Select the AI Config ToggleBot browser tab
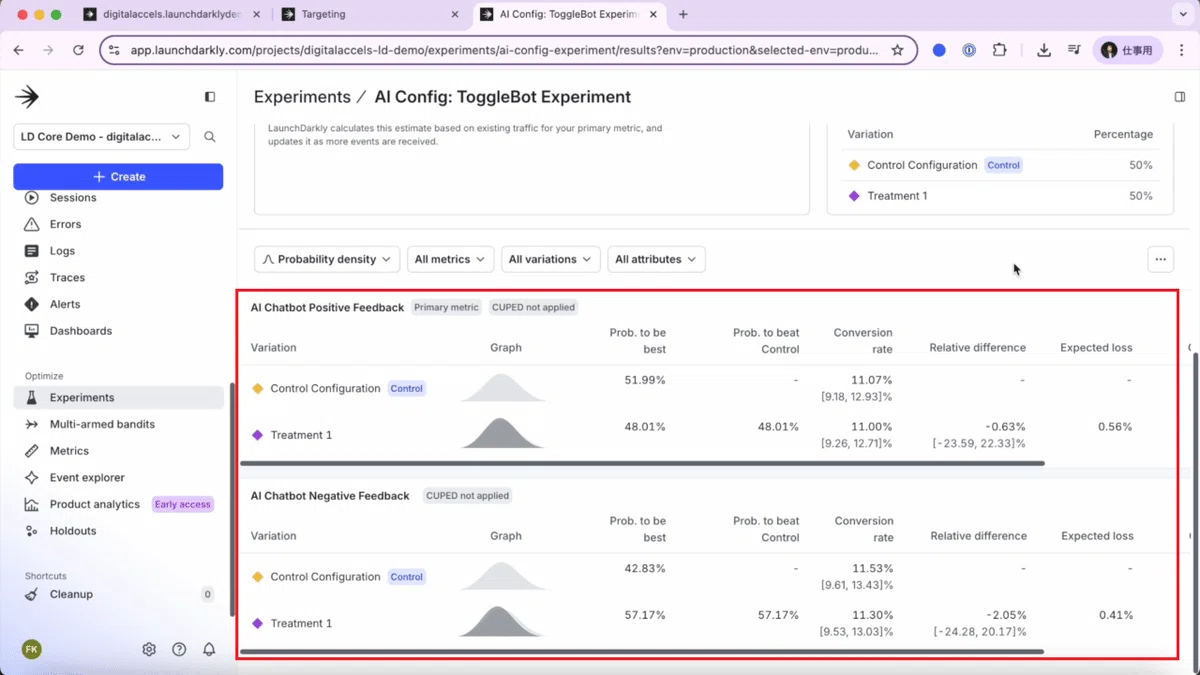 point(568,15)
